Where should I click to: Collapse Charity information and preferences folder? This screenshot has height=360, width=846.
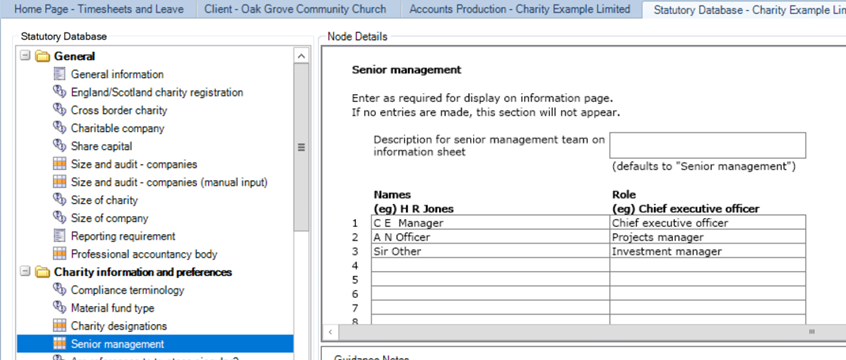(25, 271)
